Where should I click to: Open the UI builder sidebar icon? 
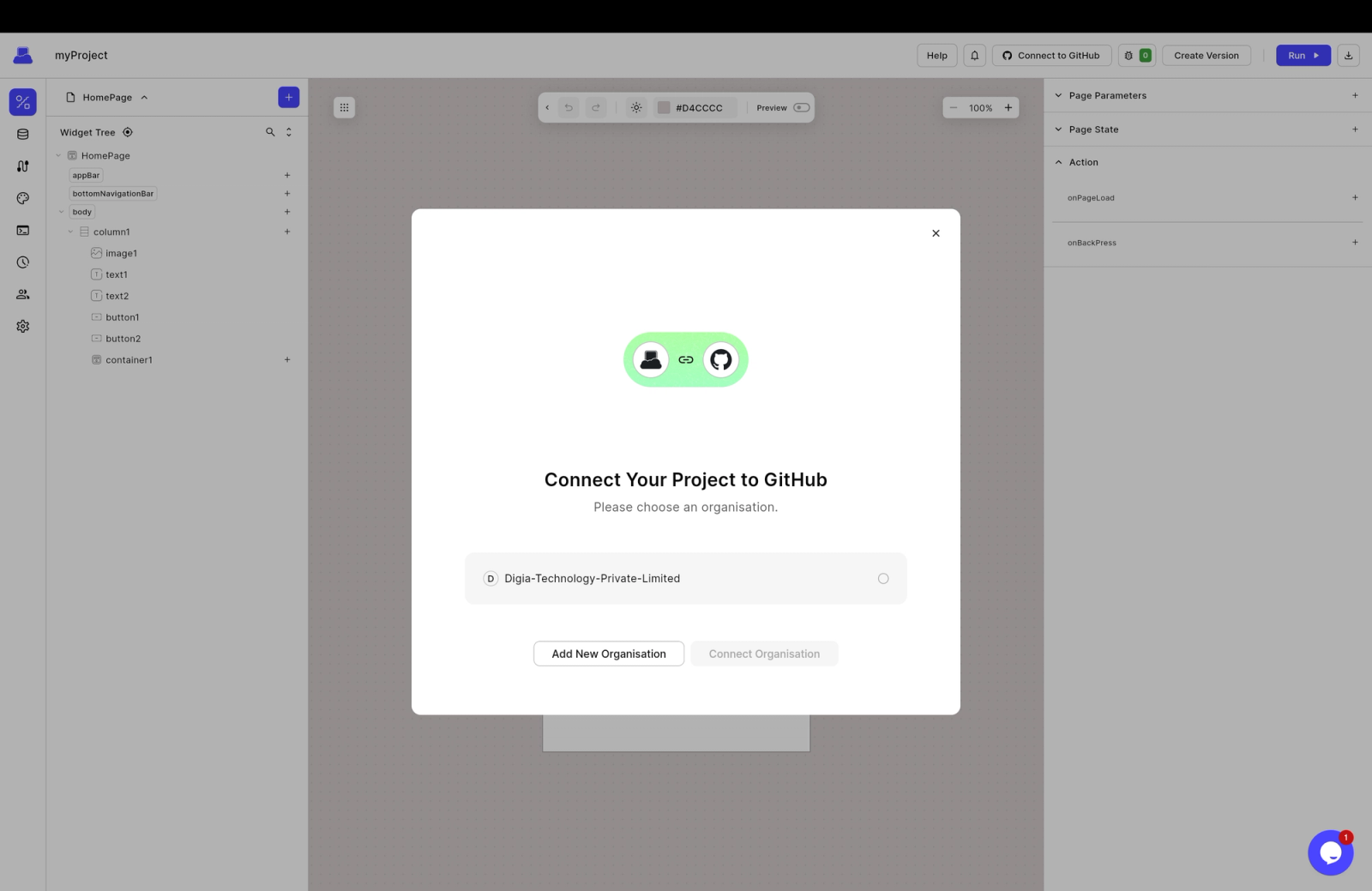[23, 102]
